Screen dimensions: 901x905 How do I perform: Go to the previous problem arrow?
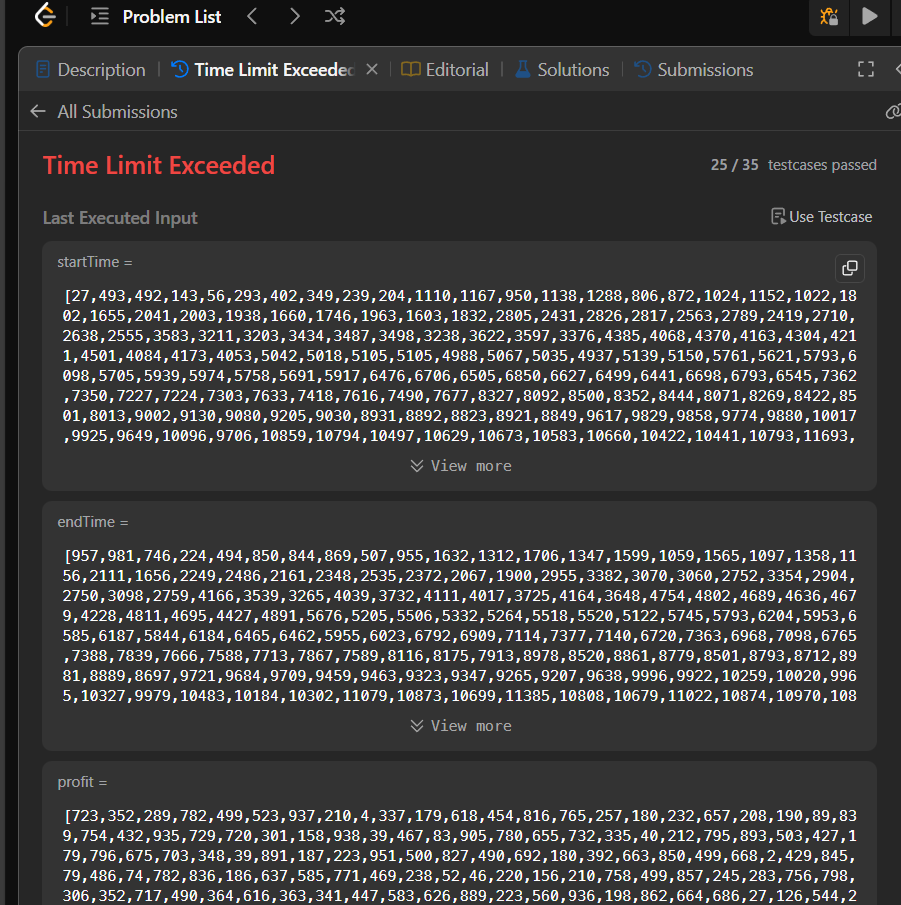252,16
